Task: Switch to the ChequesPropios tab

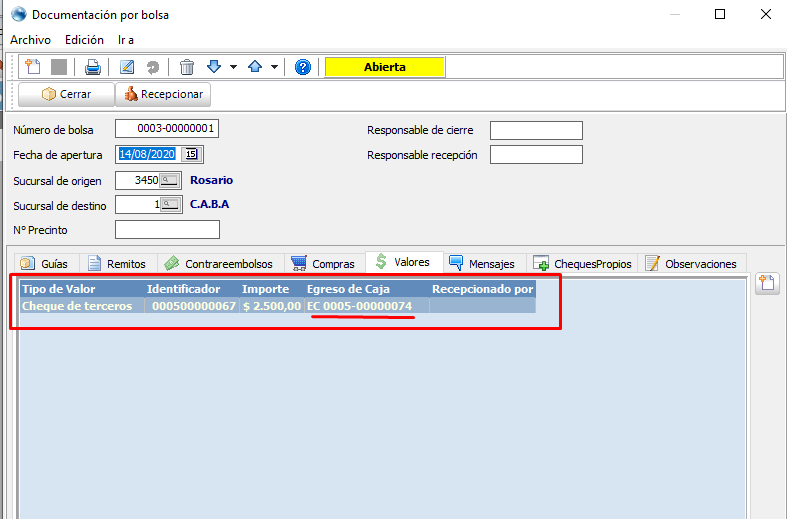Action: 583,264
